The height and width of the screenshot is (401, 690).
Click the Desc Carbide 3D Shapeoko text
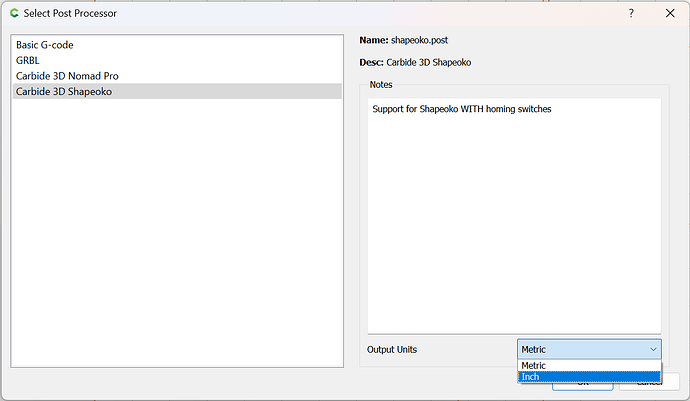point(415,63)
